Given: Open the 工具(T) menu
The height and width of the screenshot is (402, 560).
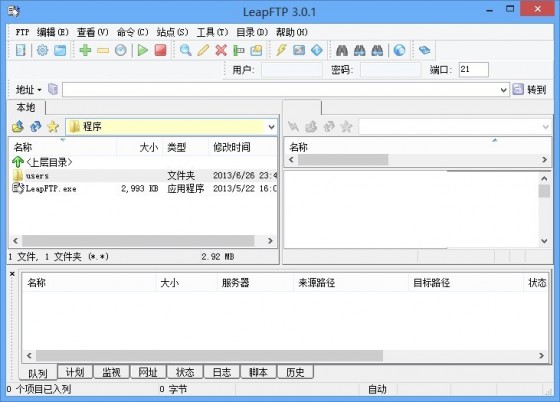Looking at the screenshot, I should click(x=212, y=32).
